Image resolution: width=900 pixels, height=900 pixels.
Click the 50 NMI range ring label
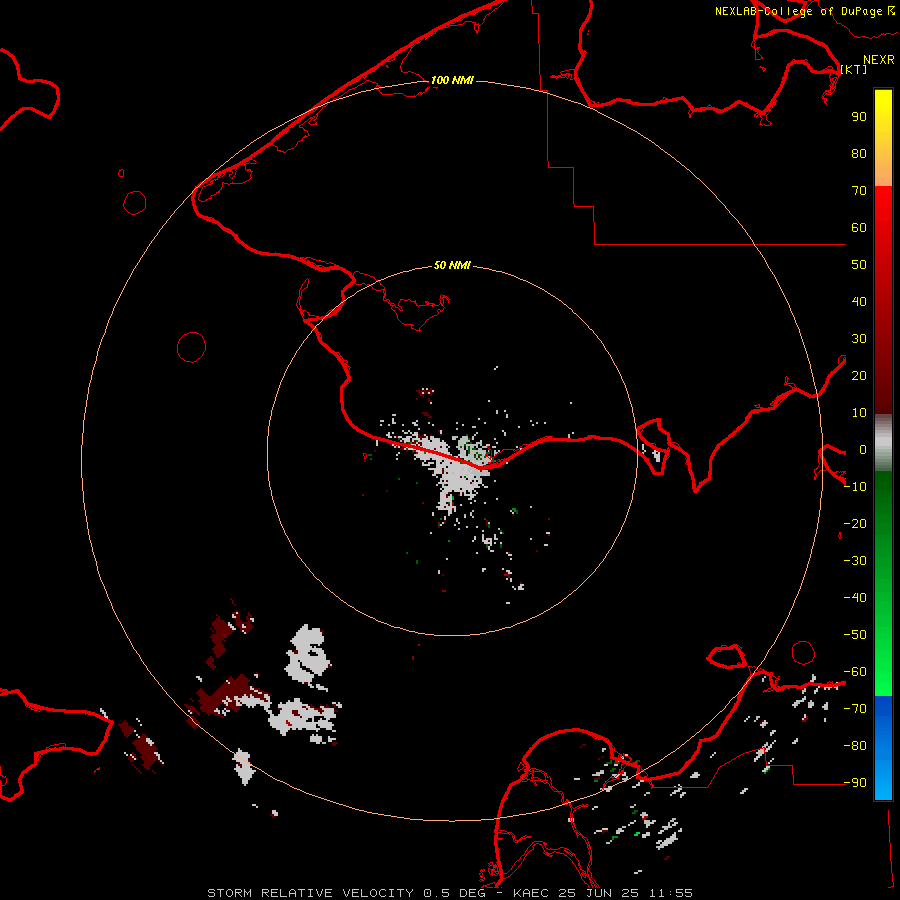452,265
